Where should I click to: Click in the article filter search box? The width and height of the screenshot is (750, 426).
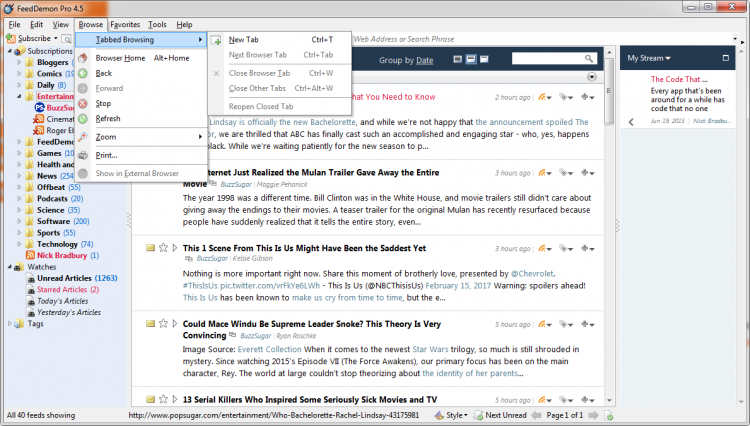[x=548, y=58]
